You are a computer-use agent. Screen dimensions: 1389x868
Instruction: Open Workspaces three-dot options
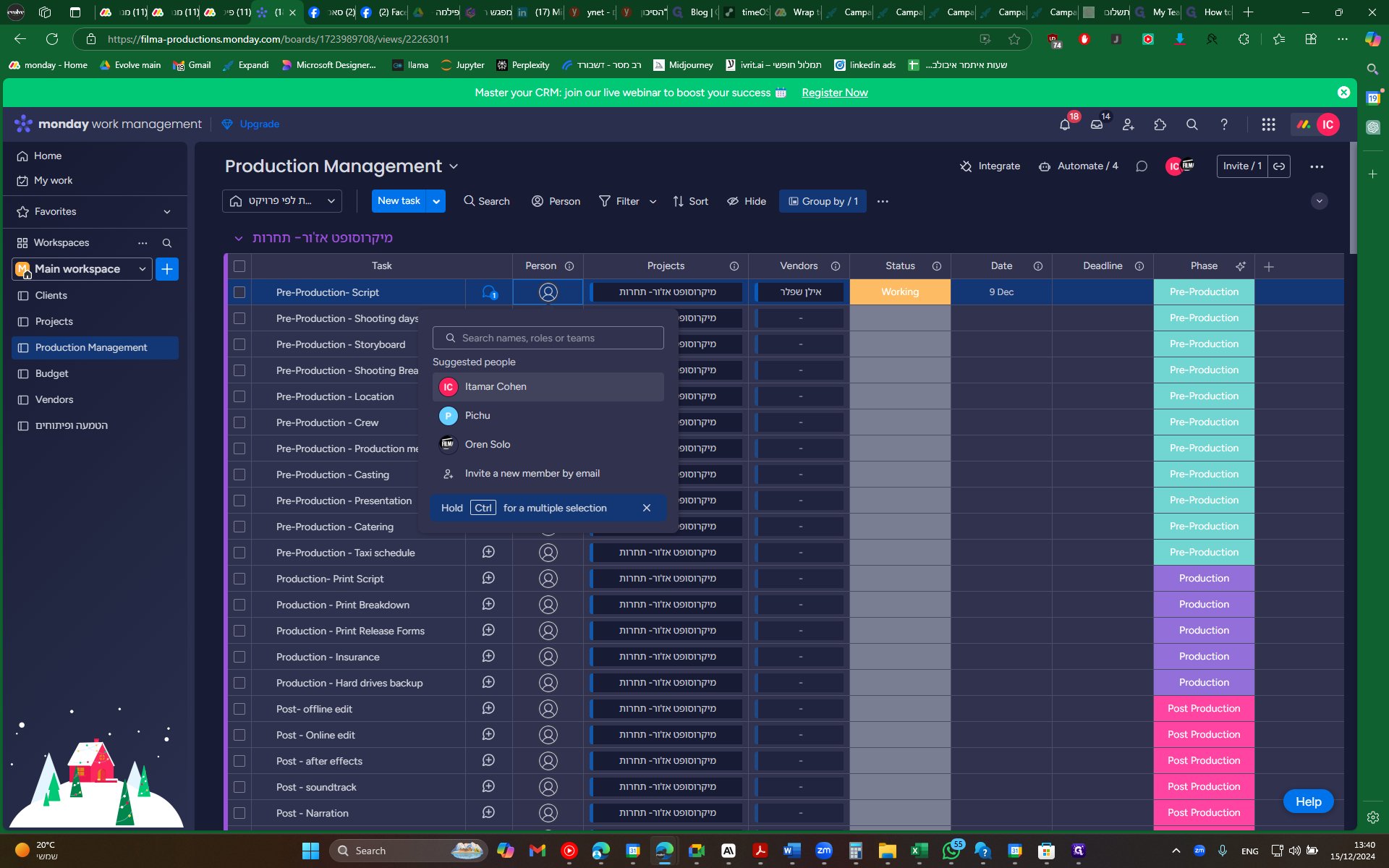point(143,243)
